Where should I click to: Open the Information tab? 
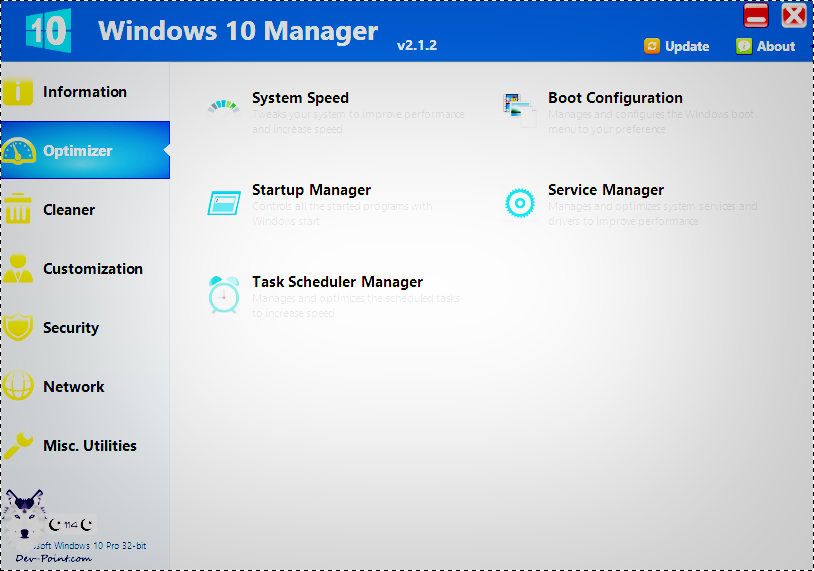(x=85, y=92)
